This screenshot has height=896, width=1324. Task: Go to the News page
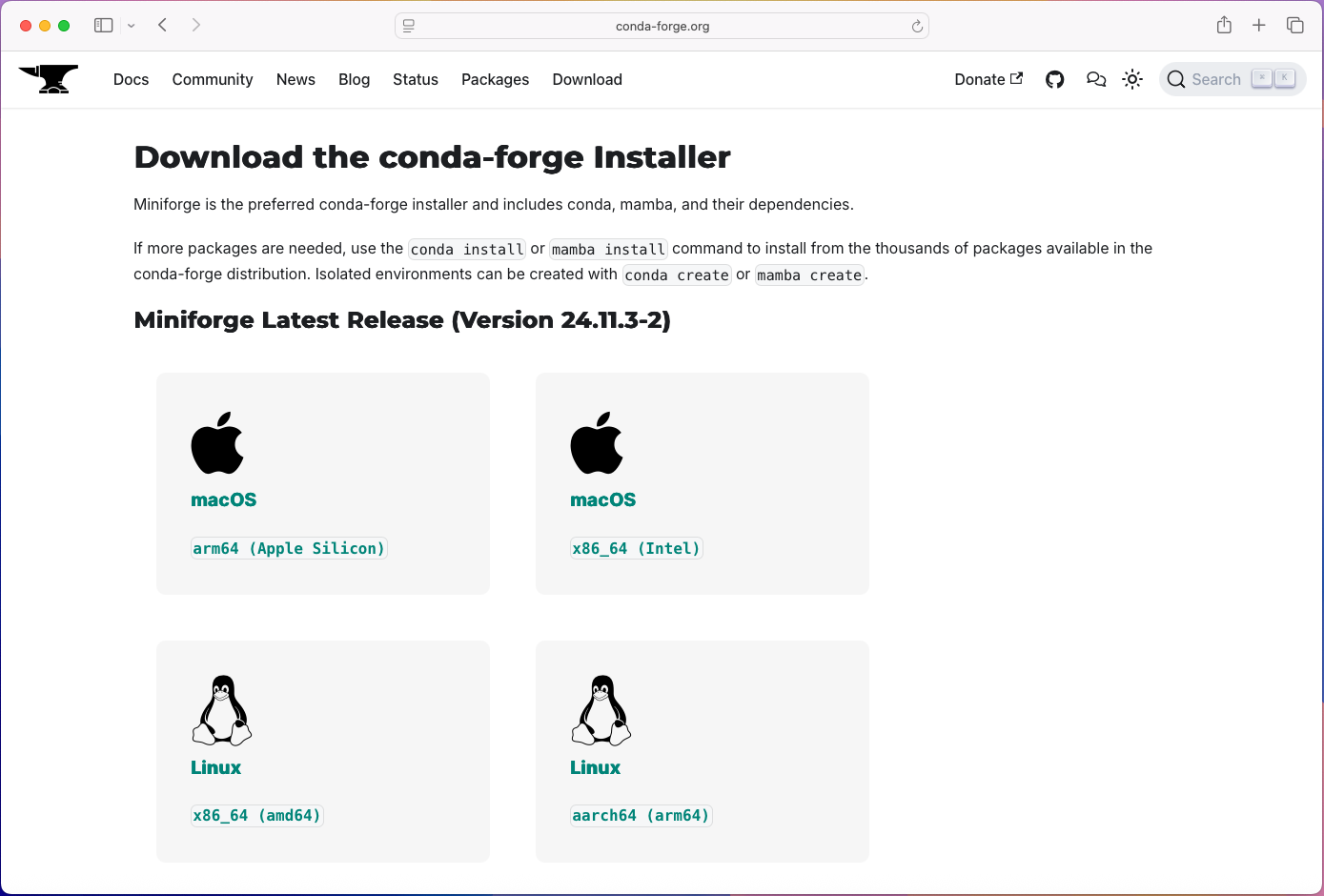[x=295, y=80]
